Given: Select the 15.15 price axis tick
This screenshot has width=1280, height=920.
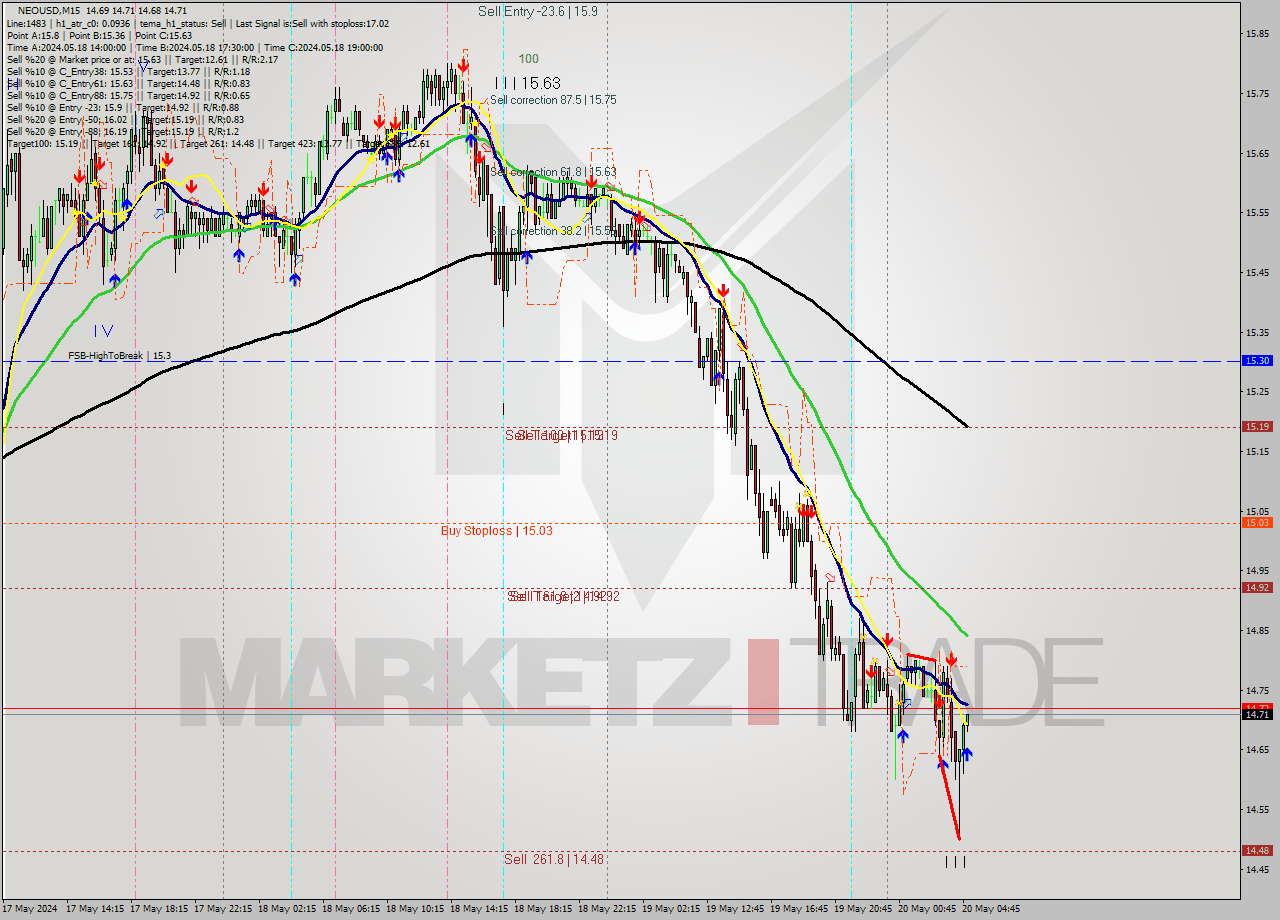Looking at the screenshot, I should pyautogui.click(x=1257, y=451).
